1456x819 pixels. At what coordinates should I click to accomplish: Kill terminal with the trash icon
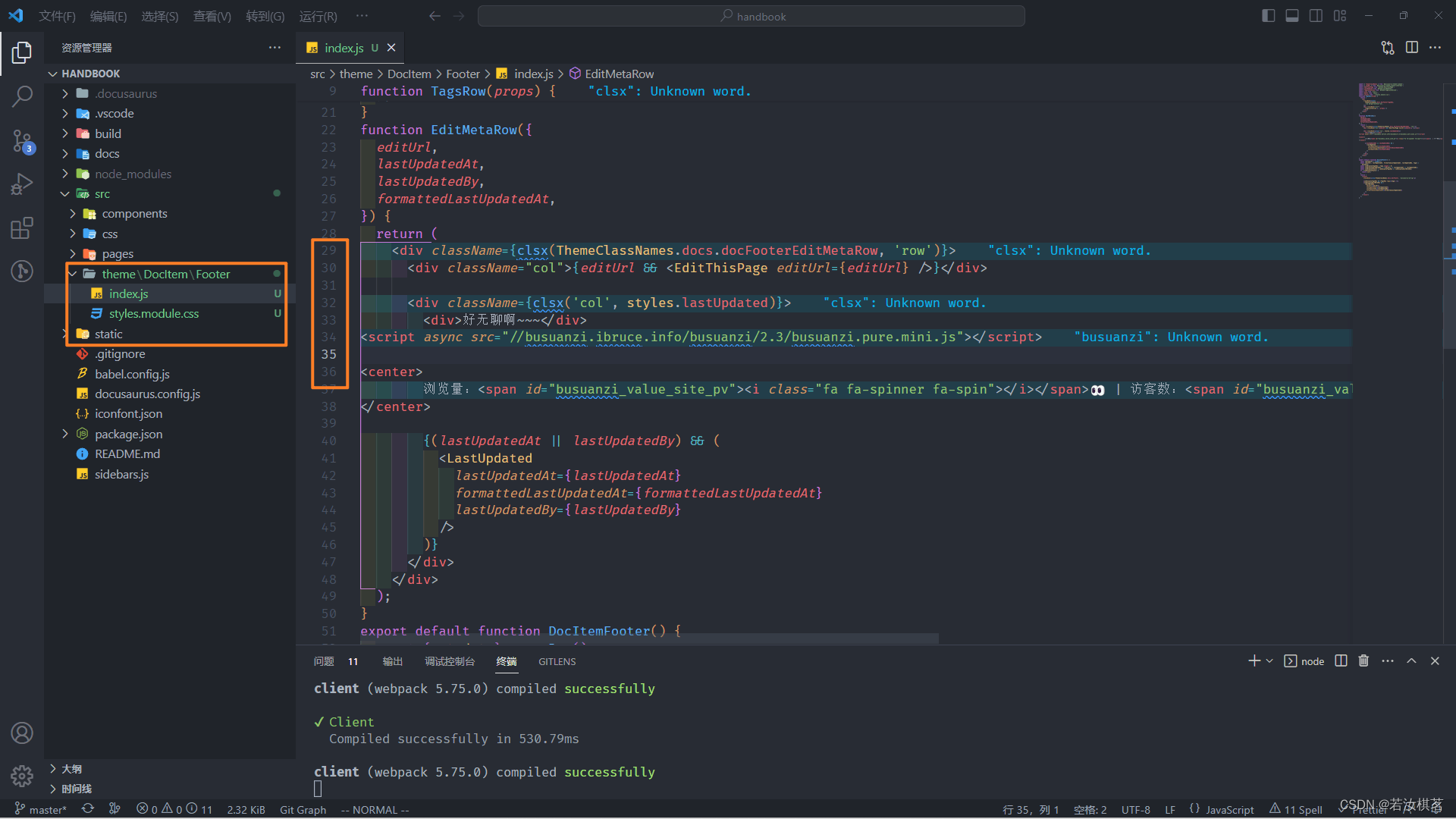(1363, 661)
